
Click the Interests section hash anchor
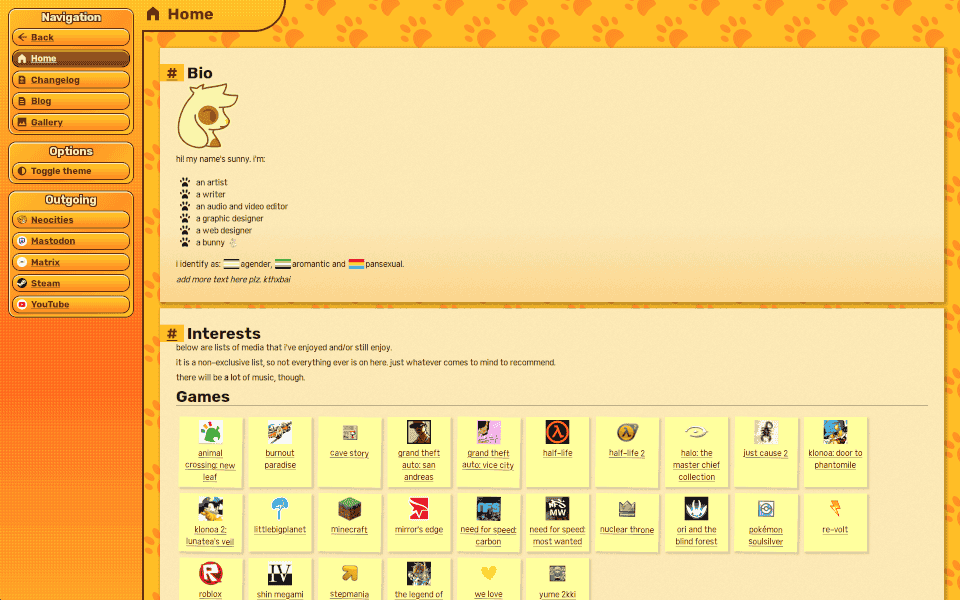coord(172,334)
